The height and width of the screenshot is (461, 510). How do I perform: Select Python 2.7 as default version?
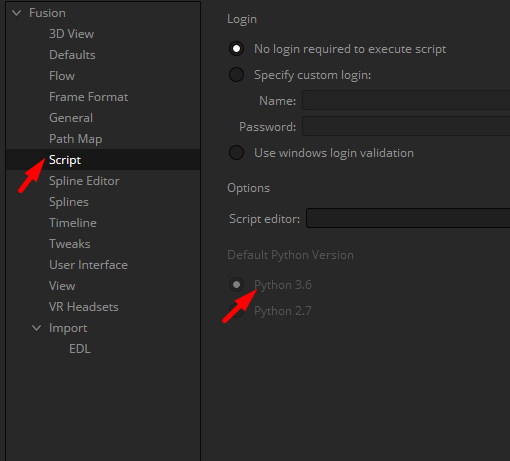[x=236, y=311]
